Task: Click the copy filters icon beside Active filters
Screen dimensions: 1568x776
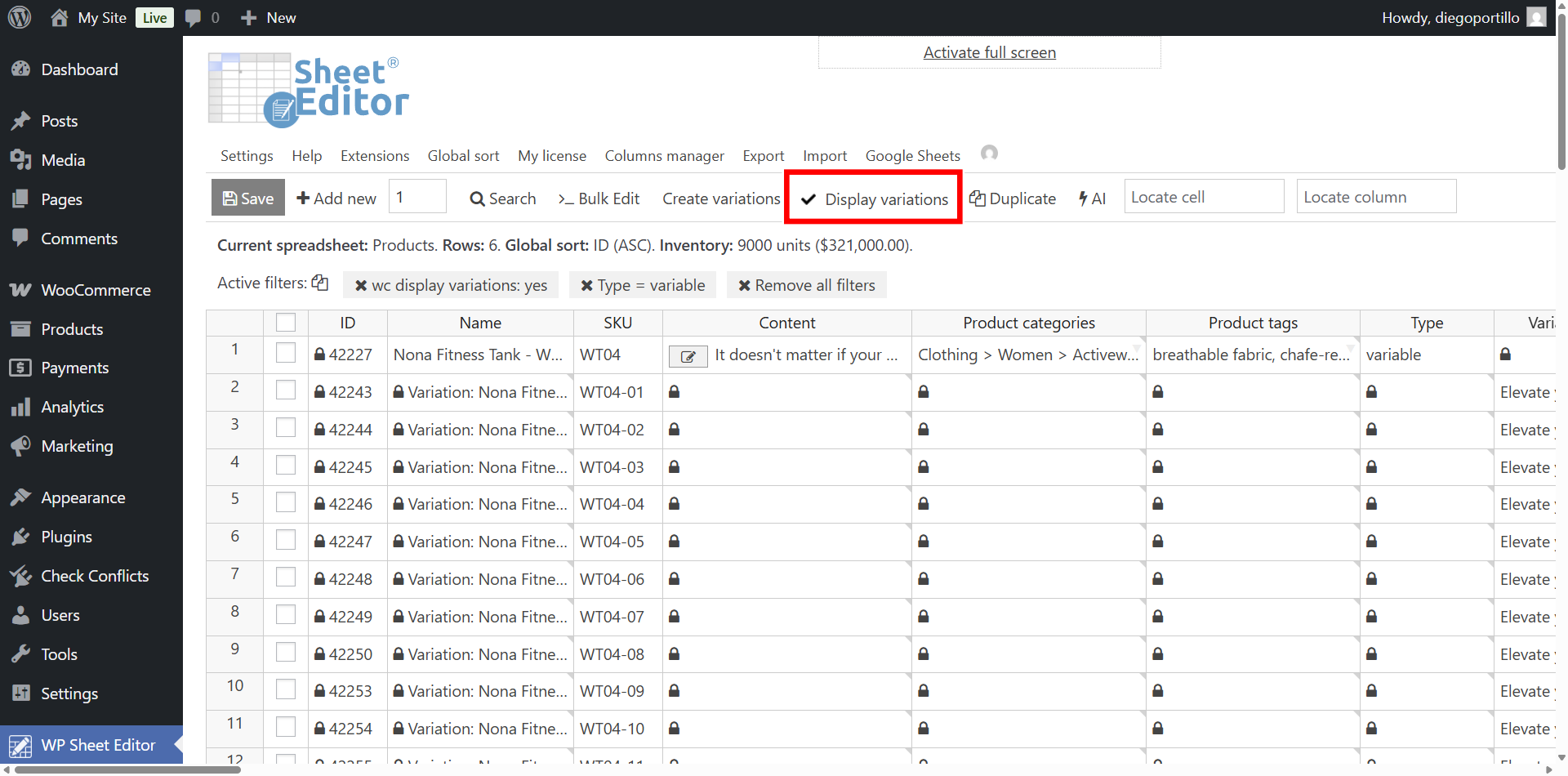Action: coord(320,283)
